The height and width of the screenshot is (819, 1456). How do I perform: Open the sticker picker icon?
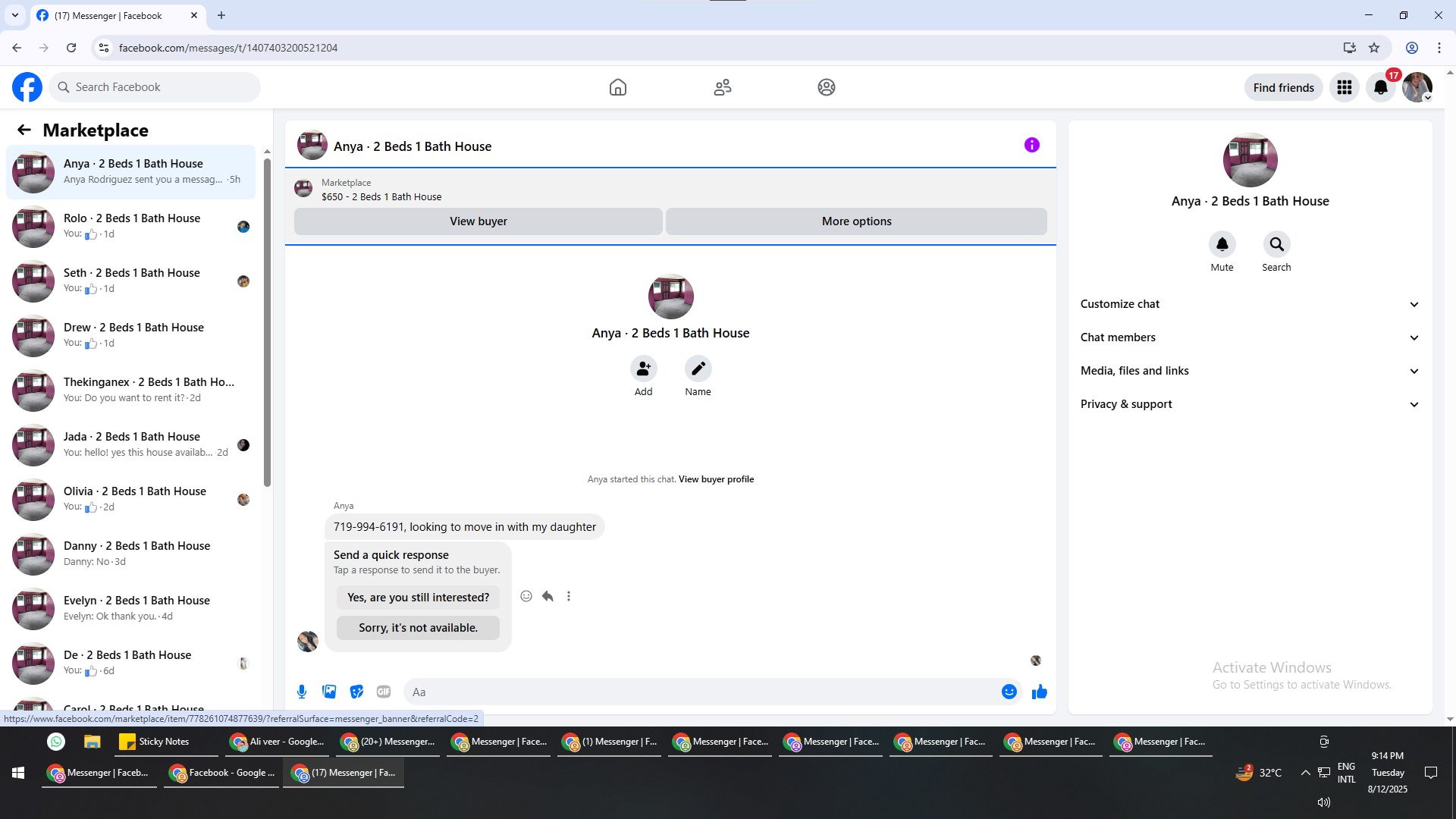[x=356, y=692]
